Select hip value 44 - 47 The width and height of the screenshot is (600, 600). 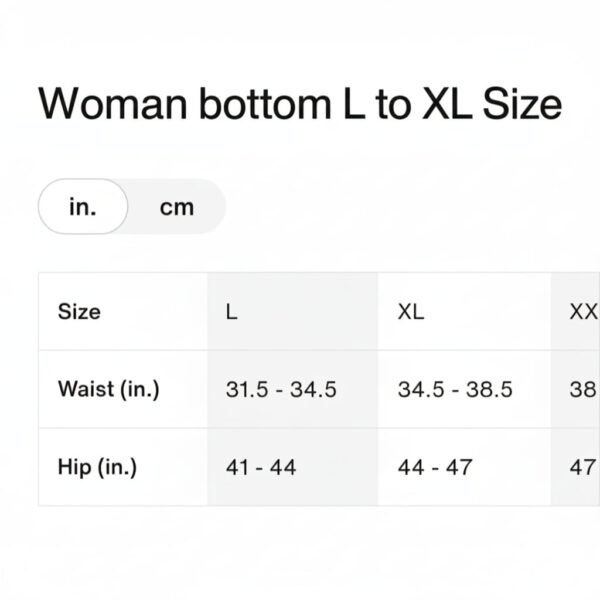coord(435,467)
